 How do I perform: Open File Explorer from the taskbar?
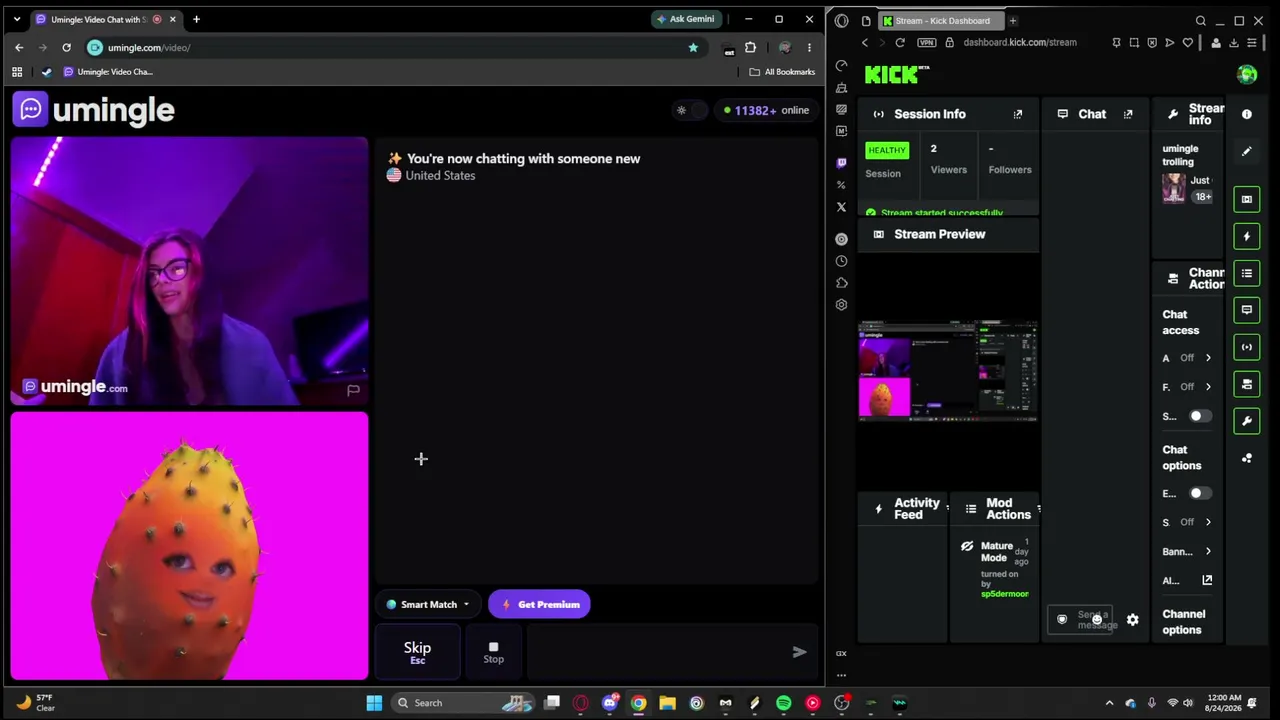(x=667, y=703)
